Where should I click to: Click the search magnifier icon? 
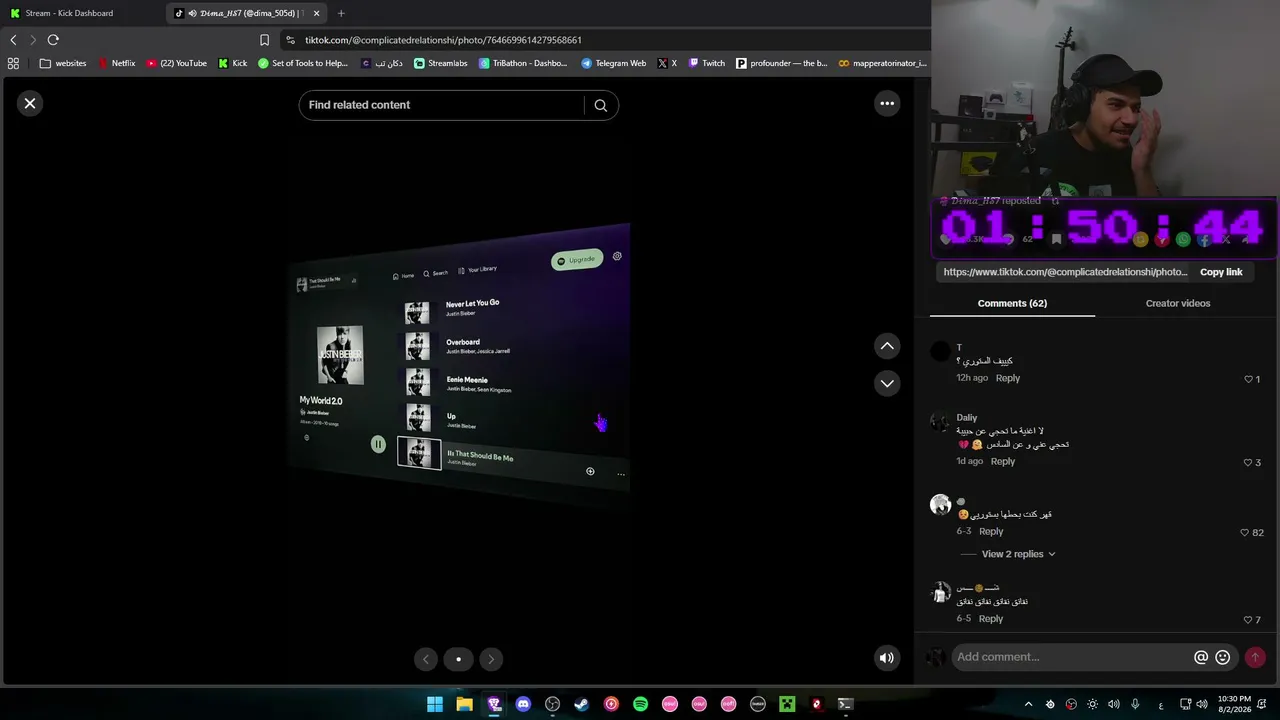tap(600, 105)
